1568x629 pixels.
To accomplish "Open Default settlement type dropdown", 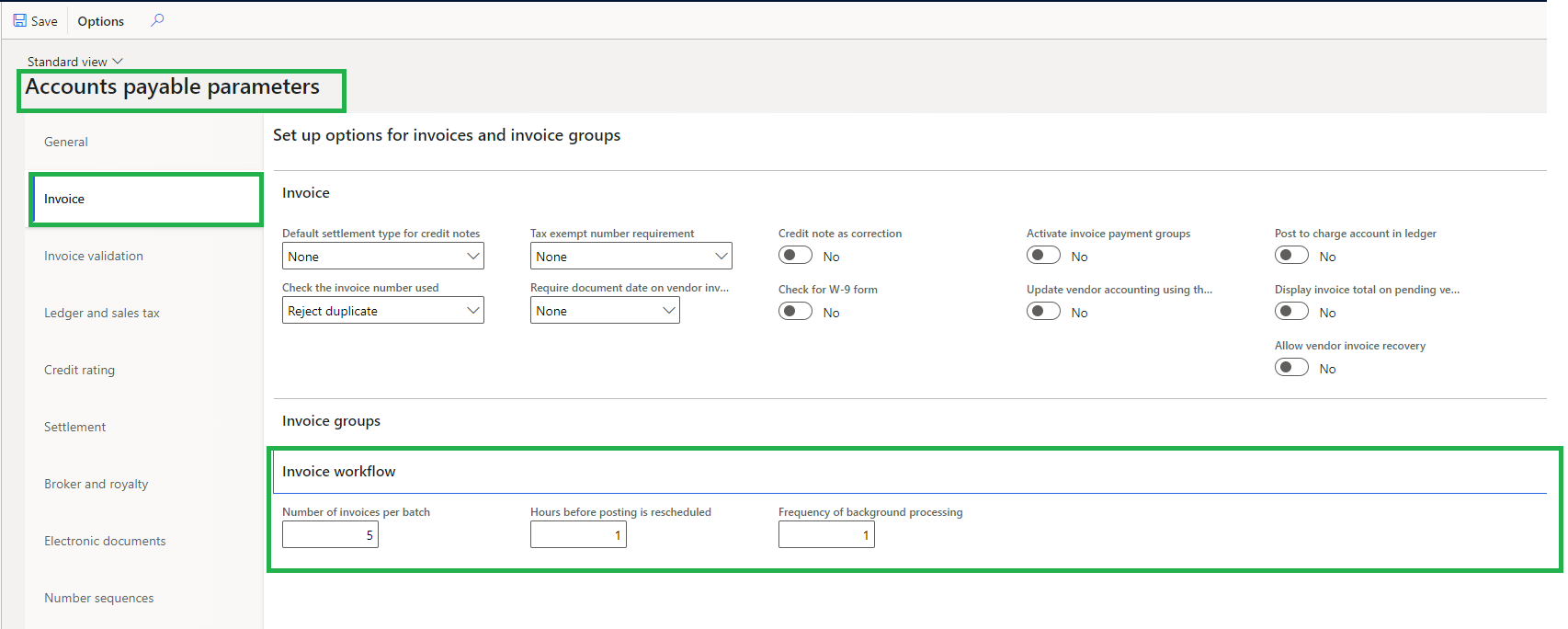I will coord(382,257).
